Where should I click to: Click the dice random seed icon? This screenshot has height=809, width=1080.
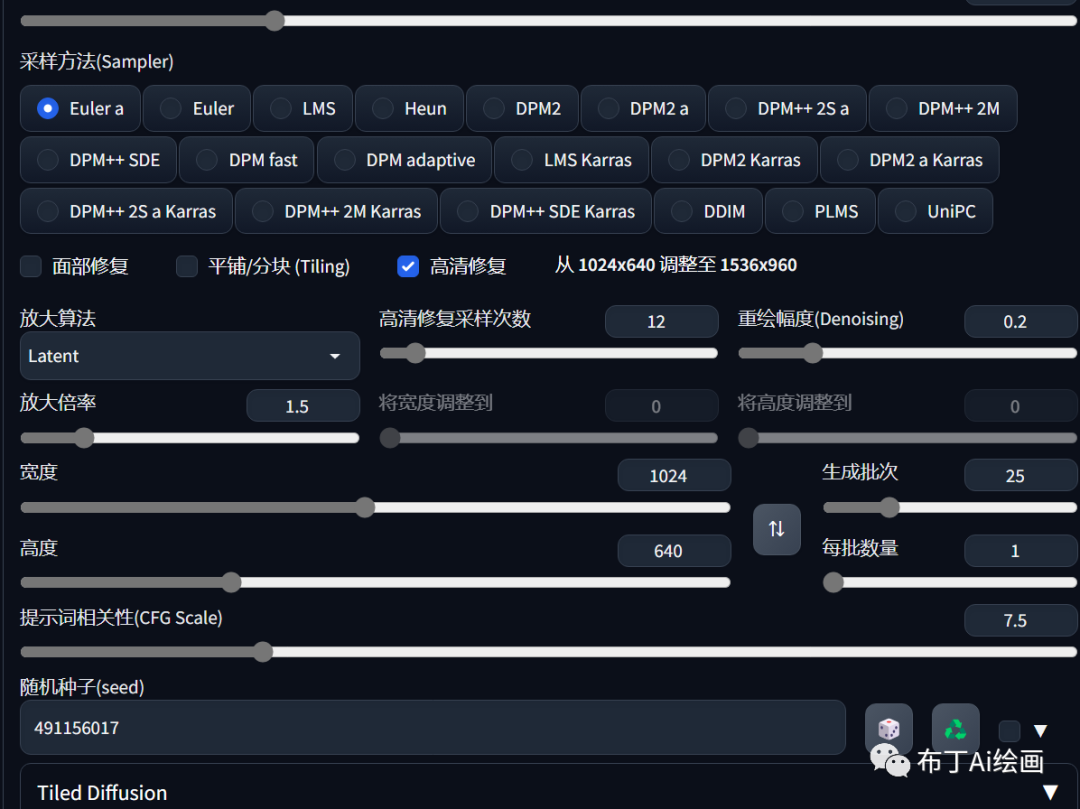pyautogui.click(x=888, y=729)
